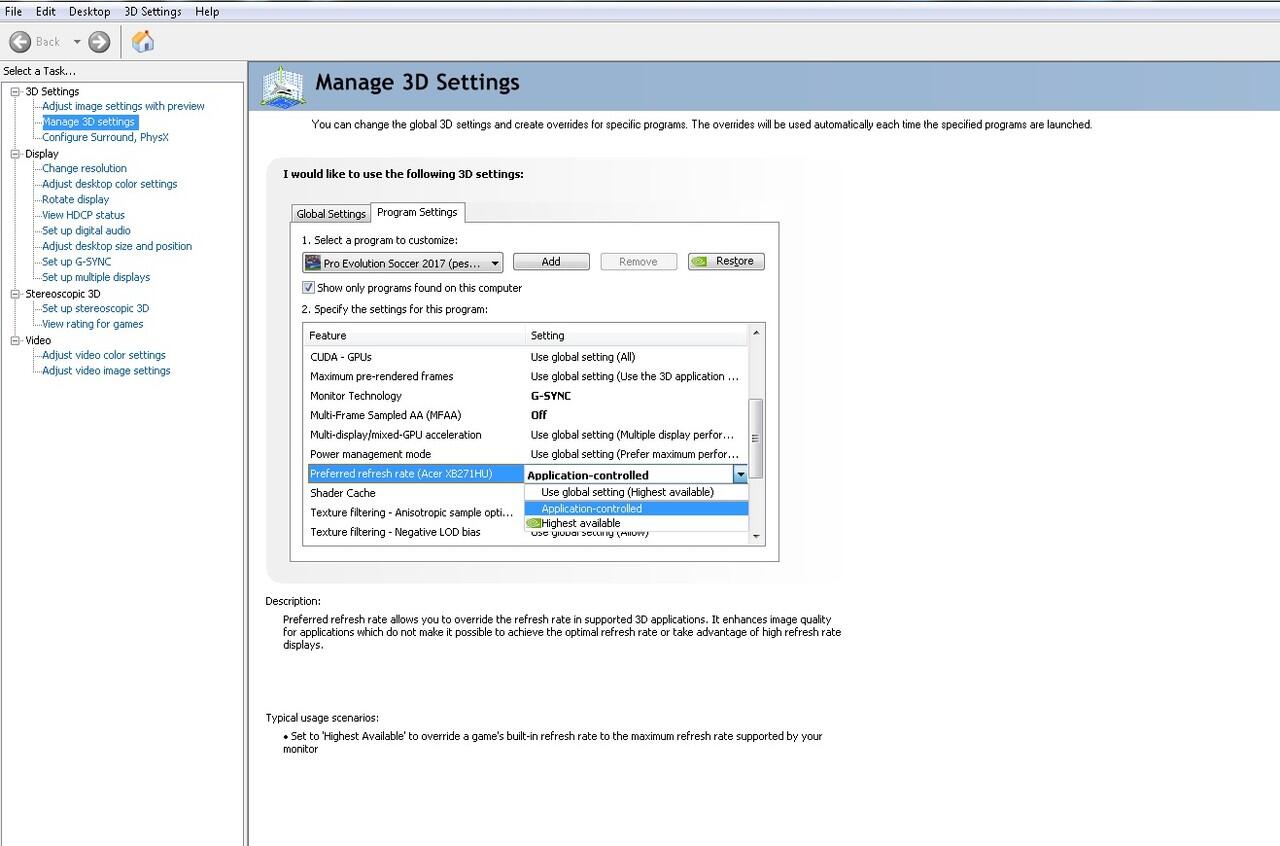1280x846 pixels.
Task: Click the Setting column header
Action: click(636, 335)
